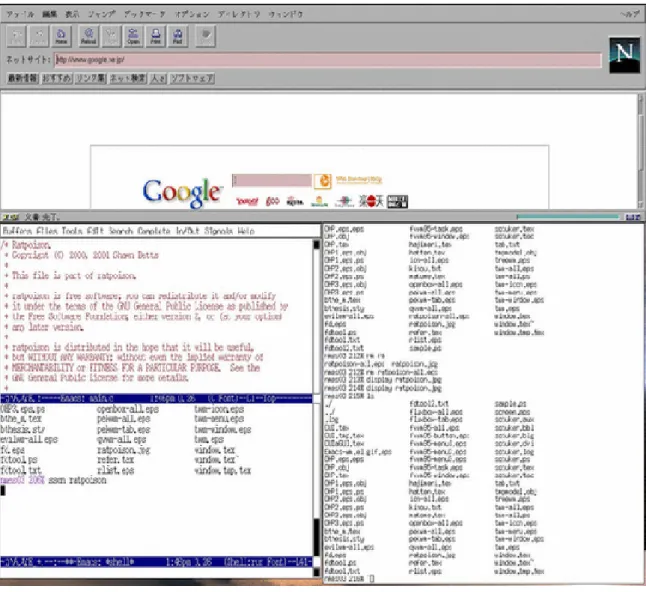The image size is (646, 592).
Task: Click the Rakuten logo on the Google page
Action: coord(371,201)
